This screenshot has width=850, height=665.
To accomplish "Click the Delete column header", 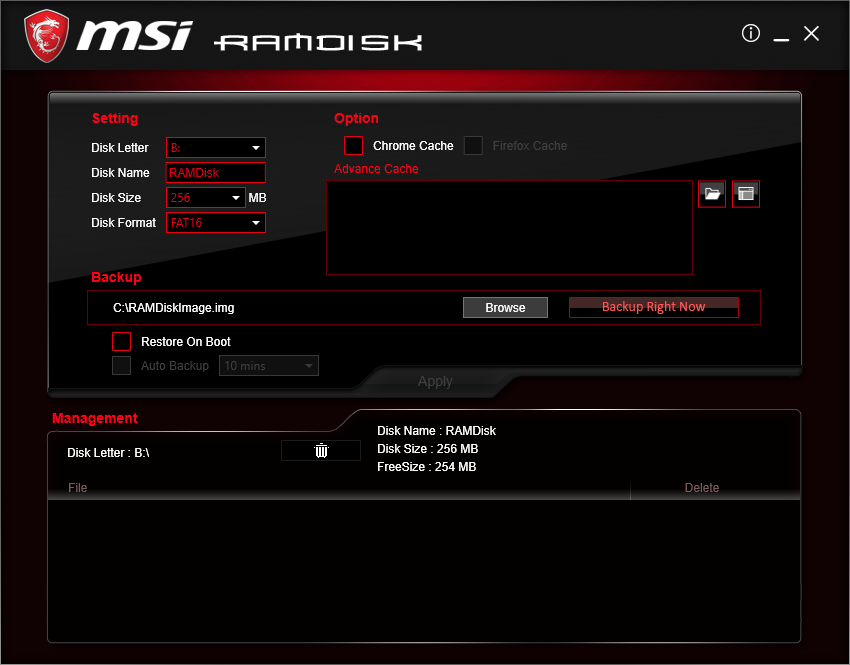I will pos(701,488).
